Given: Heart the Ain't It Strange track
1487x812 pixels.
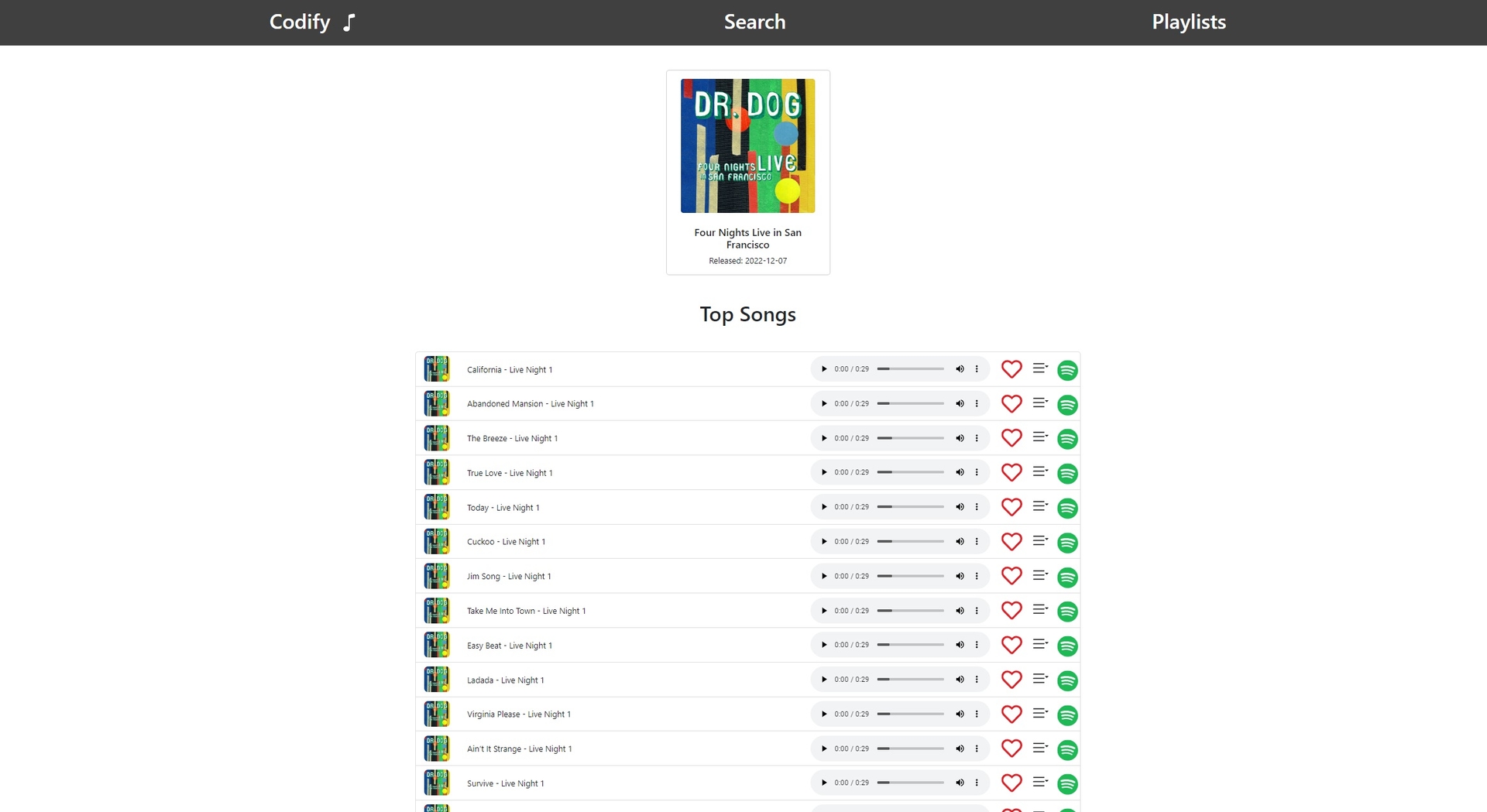Looking at the screenshot, I should [x=1011, y=749].
